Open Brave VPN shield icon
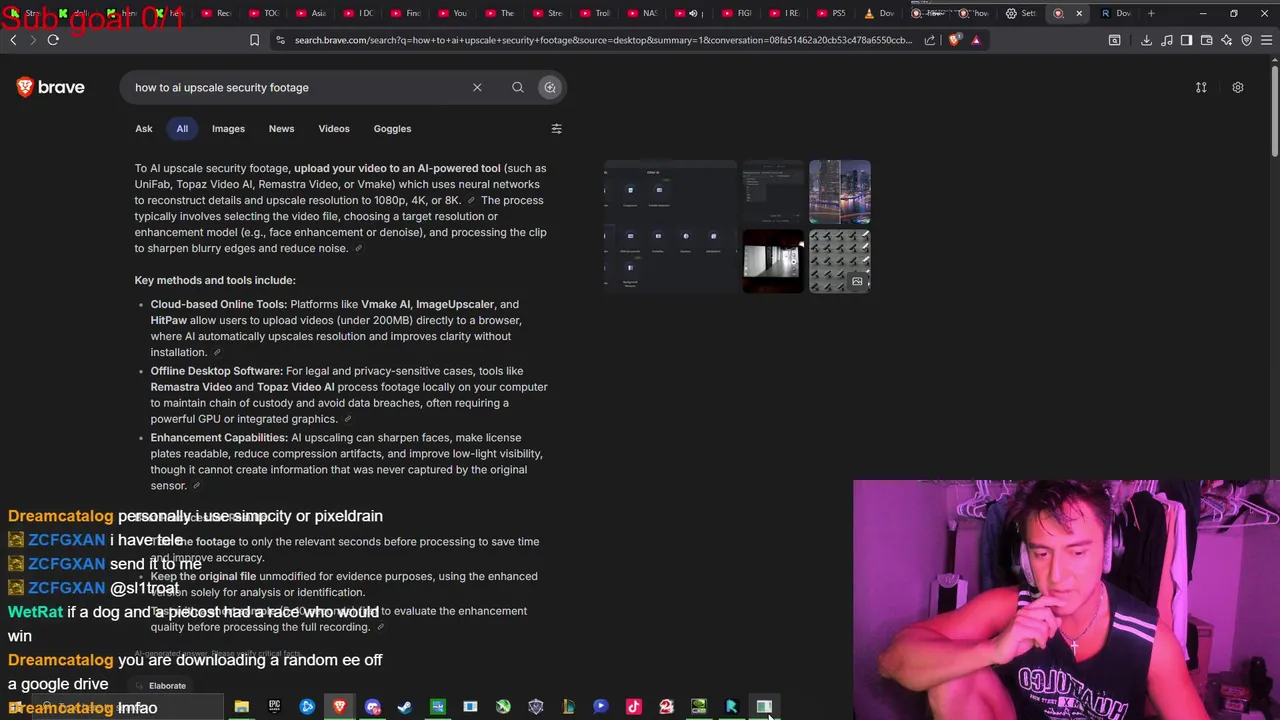This screenshot has height=720, width=1280. click(x=1246, y=40)
